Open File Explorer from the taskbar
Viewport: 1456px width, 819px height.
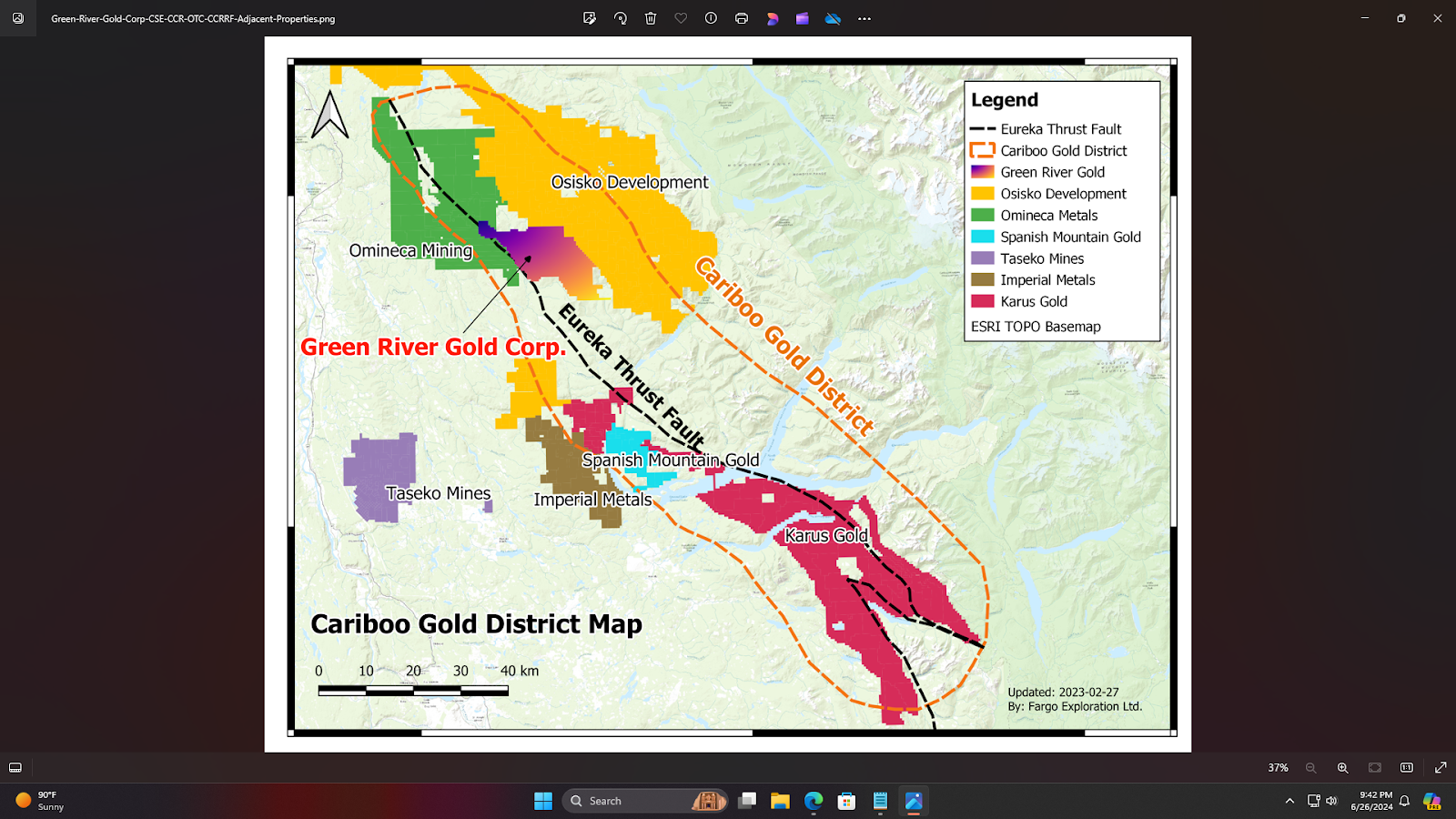click(x=780, y=801)
